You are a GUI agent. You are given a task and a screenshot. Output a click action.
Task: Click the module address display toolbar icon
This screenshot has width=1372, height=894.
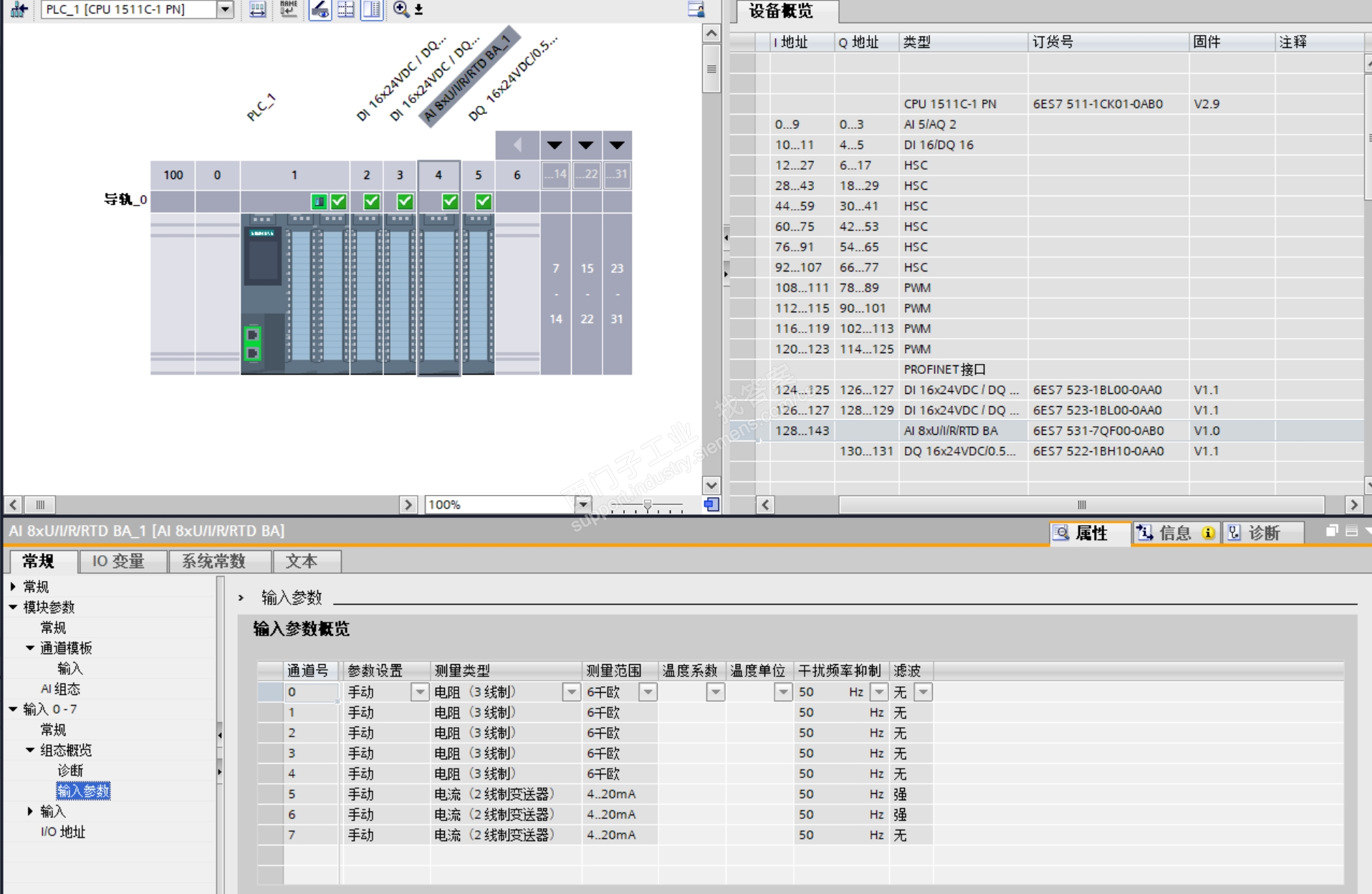tap(258, 9)
